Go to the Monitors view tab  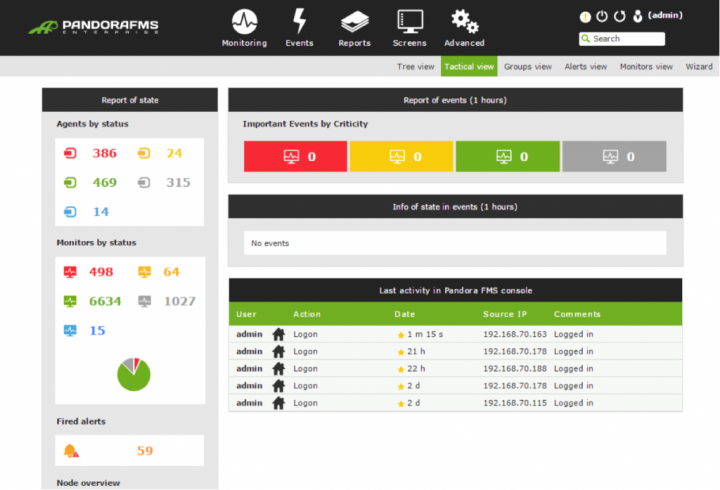[x=646, y=67]
